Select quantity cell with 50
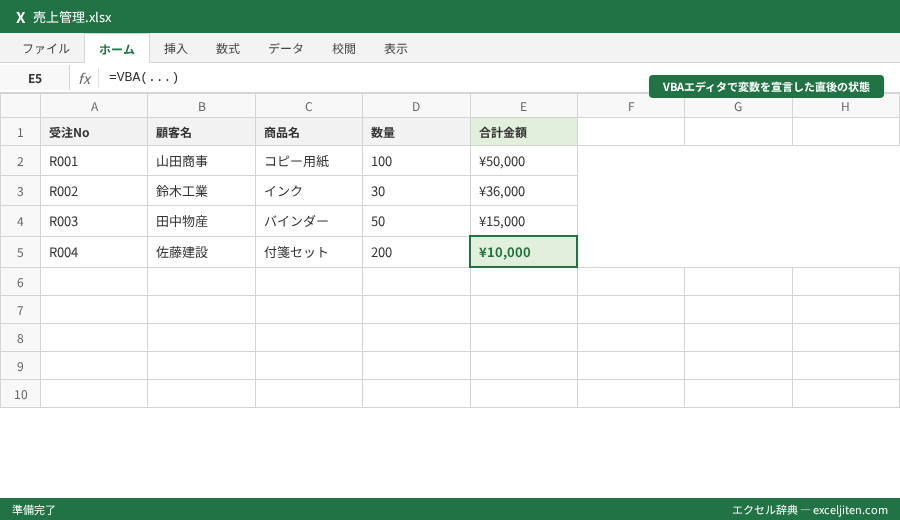900x520 pixels. [x=416, y=221]
